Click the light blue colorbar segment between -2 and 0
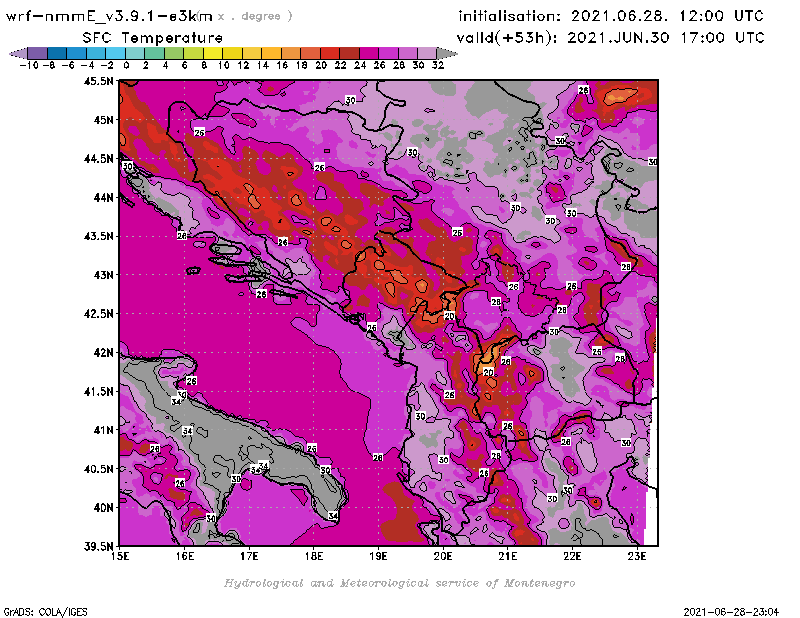The image size is (800, 618). click(116, 53)
